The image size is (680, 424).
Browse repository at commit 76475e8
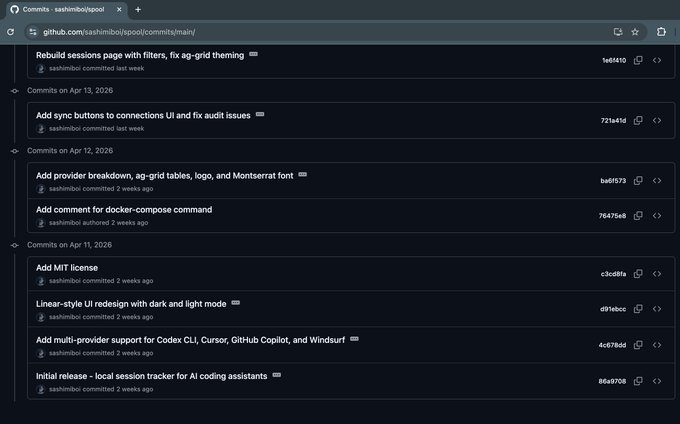point(657,215)
